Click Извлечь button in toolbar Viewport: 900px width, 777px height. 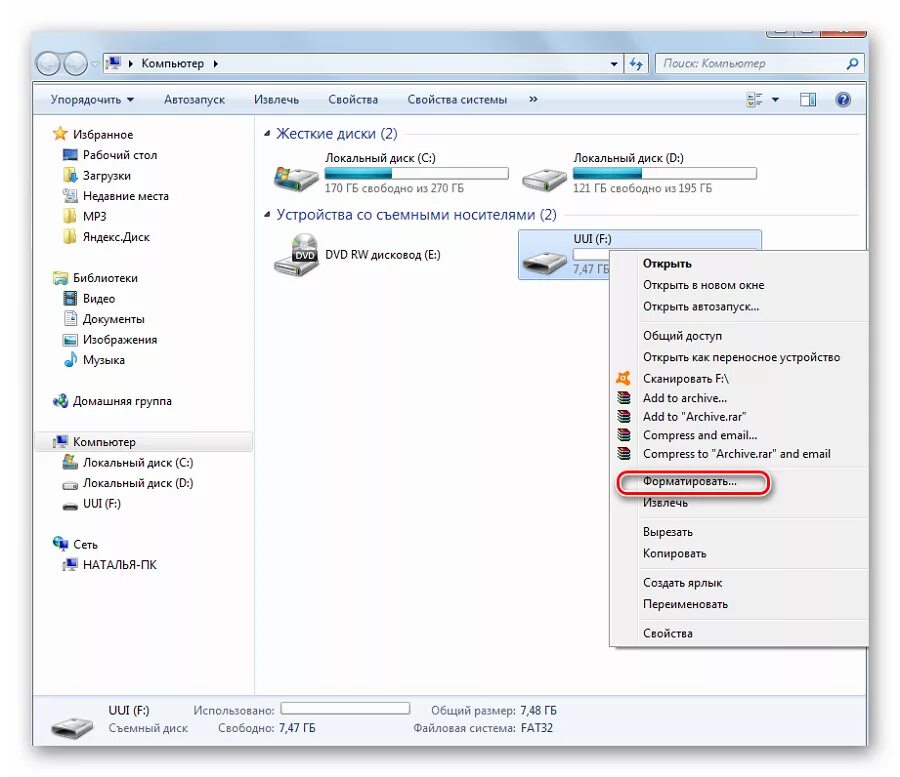tap(277, 100)
